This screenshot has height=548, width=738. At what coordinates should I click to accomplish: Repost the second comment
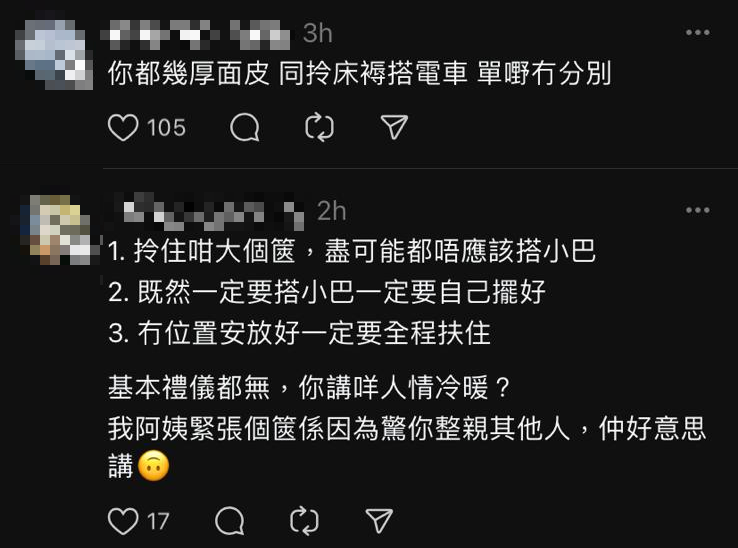click(304, 521)
